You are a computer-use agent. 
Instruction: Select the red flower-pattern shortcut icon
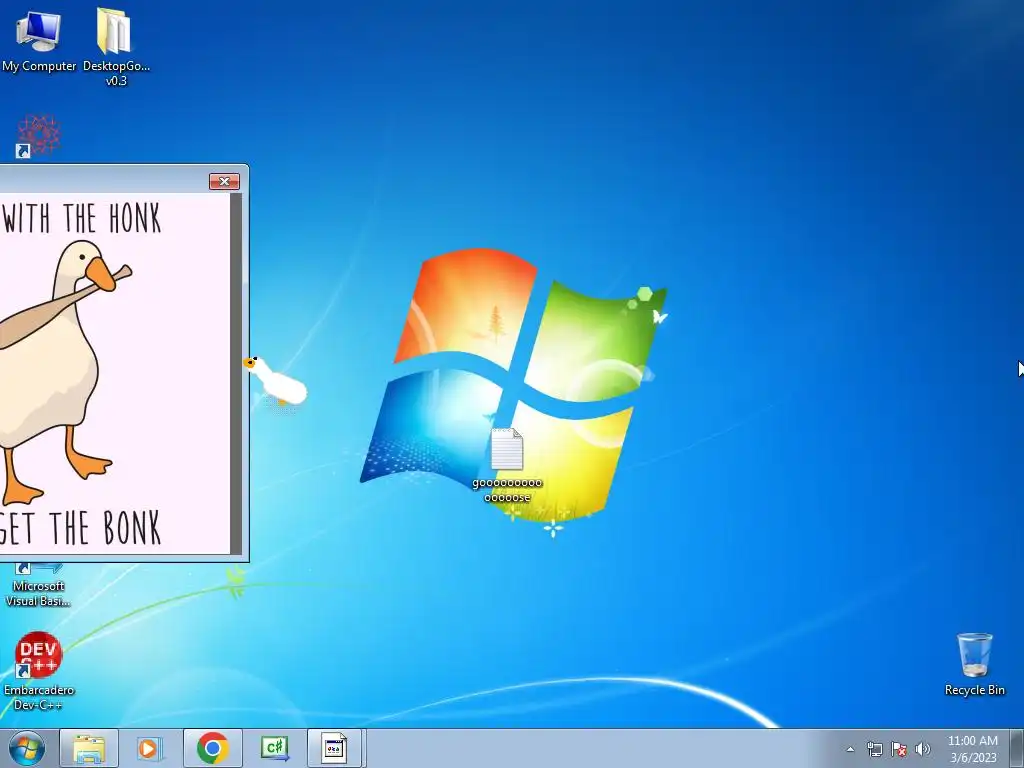38,136
